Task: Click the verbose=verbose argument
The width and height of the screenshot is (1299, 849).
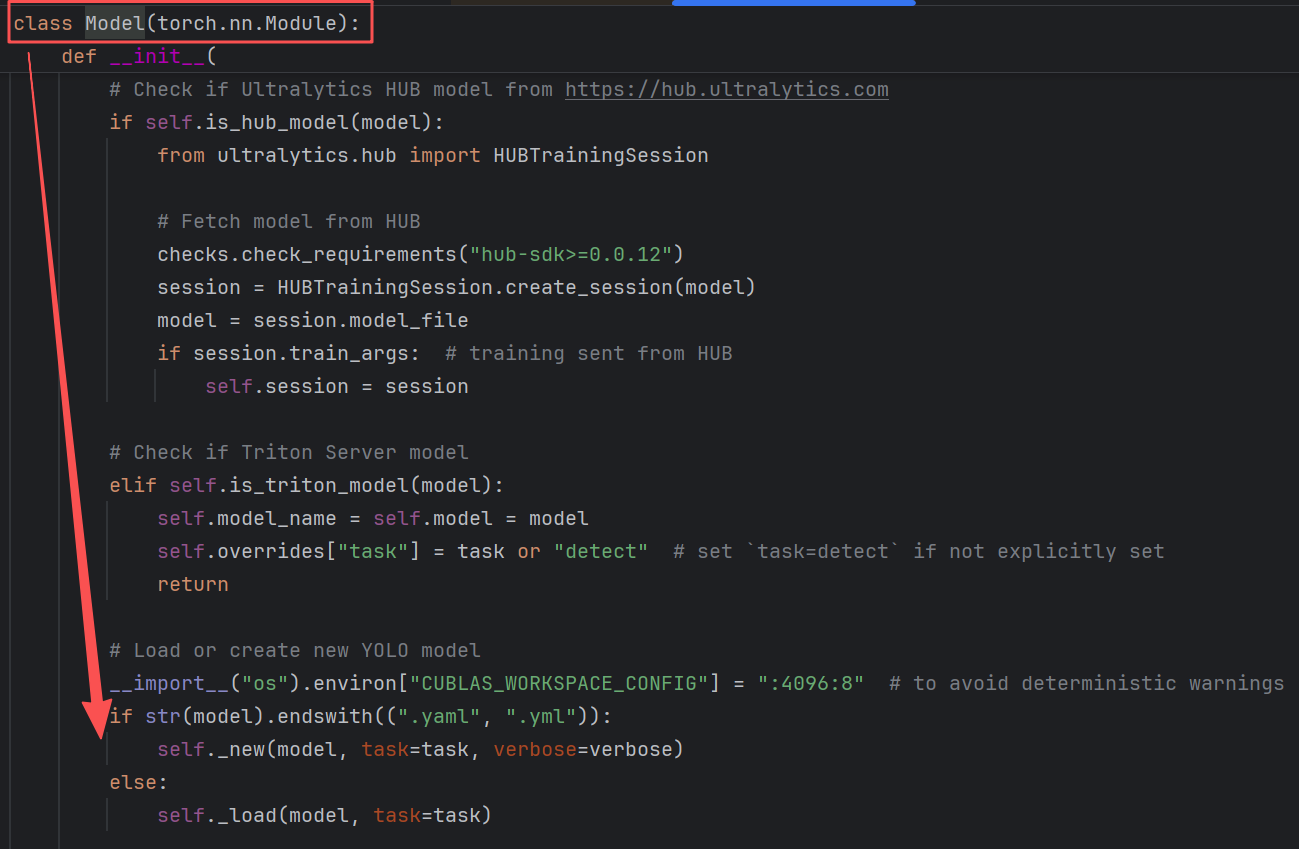Action: point(583,750)
